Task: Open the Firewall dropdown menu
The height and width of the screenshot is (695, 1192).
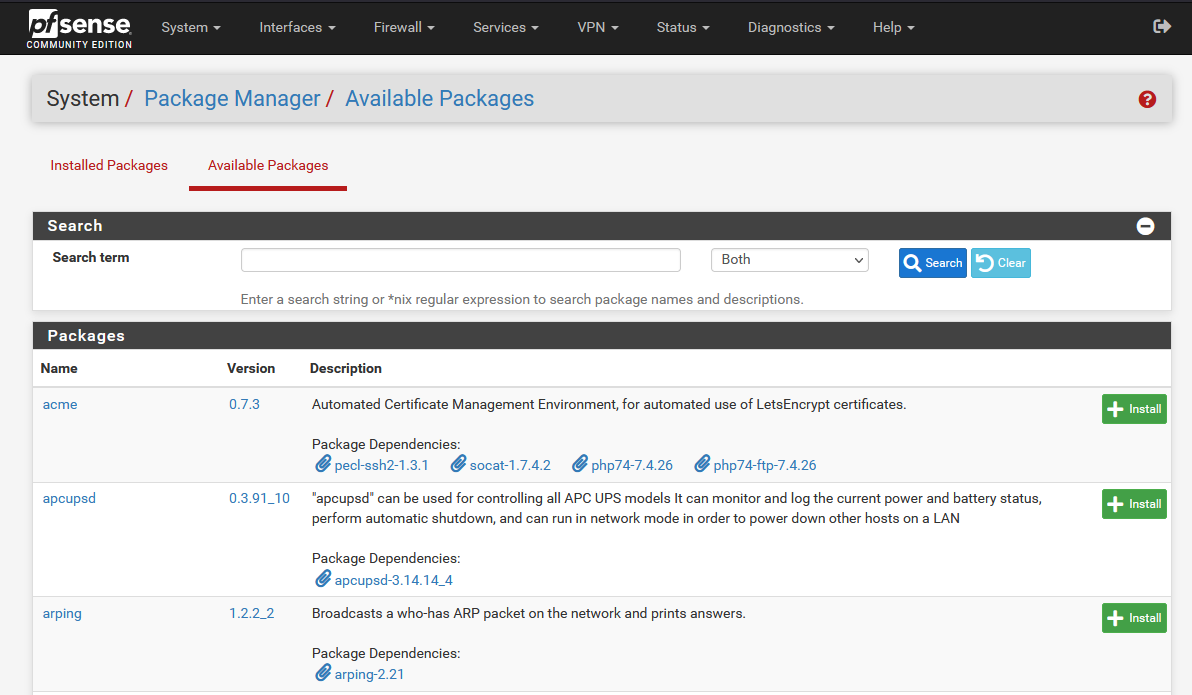Action: click(404, 27)
